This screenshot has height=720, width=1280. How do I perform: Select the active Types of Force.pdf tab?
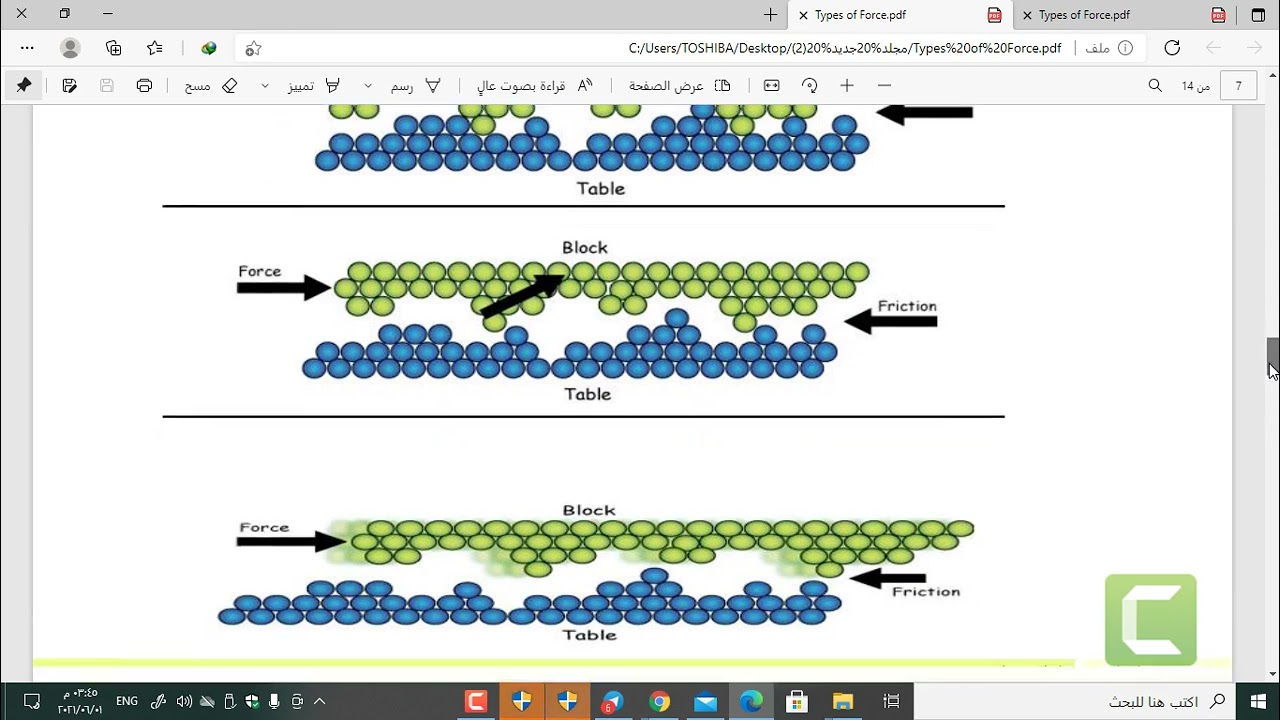pyautogui.click(x=901, y=15)
